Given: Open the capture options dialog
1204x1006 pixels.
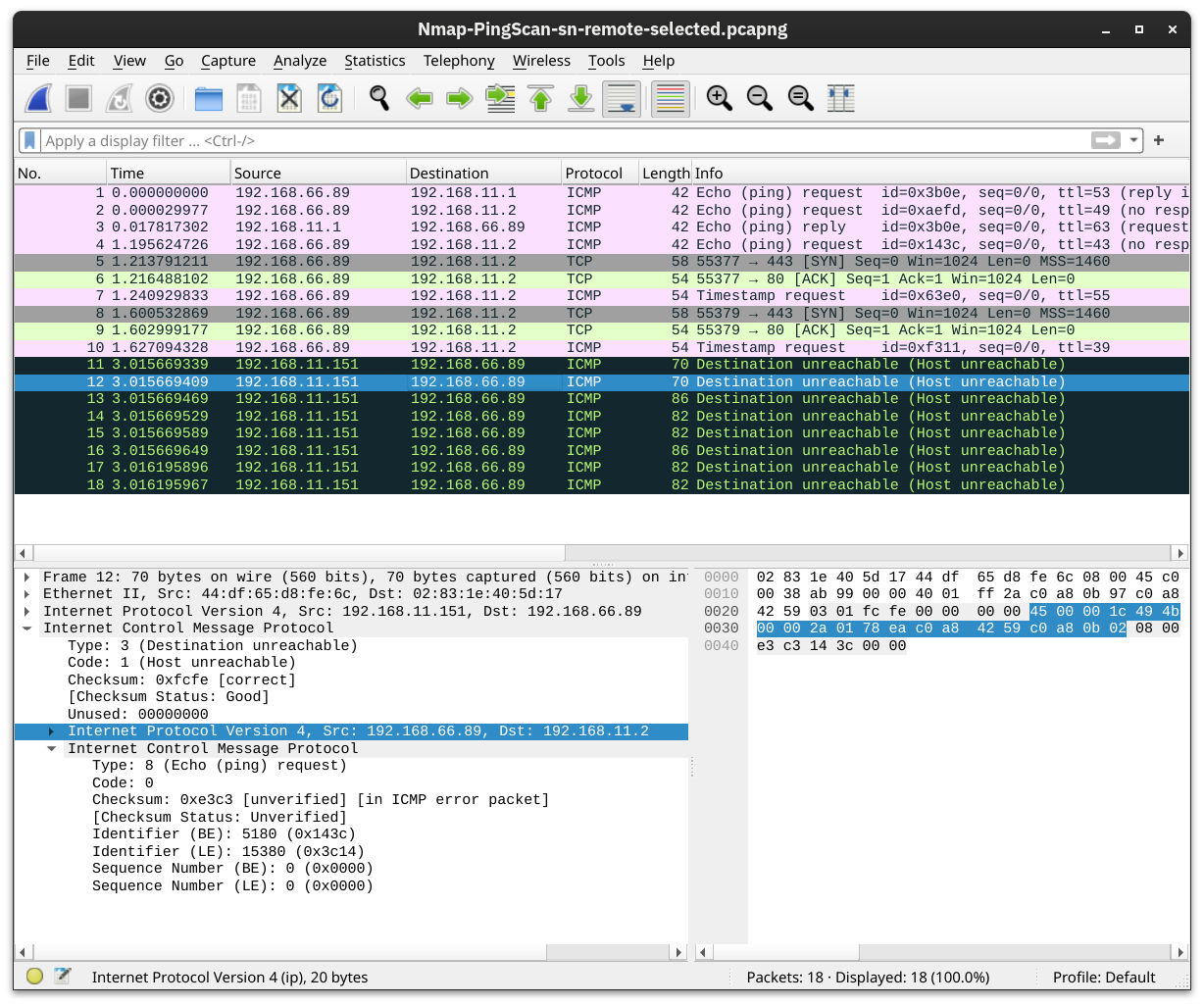Looking at the screenshot, I should point(159,98).
